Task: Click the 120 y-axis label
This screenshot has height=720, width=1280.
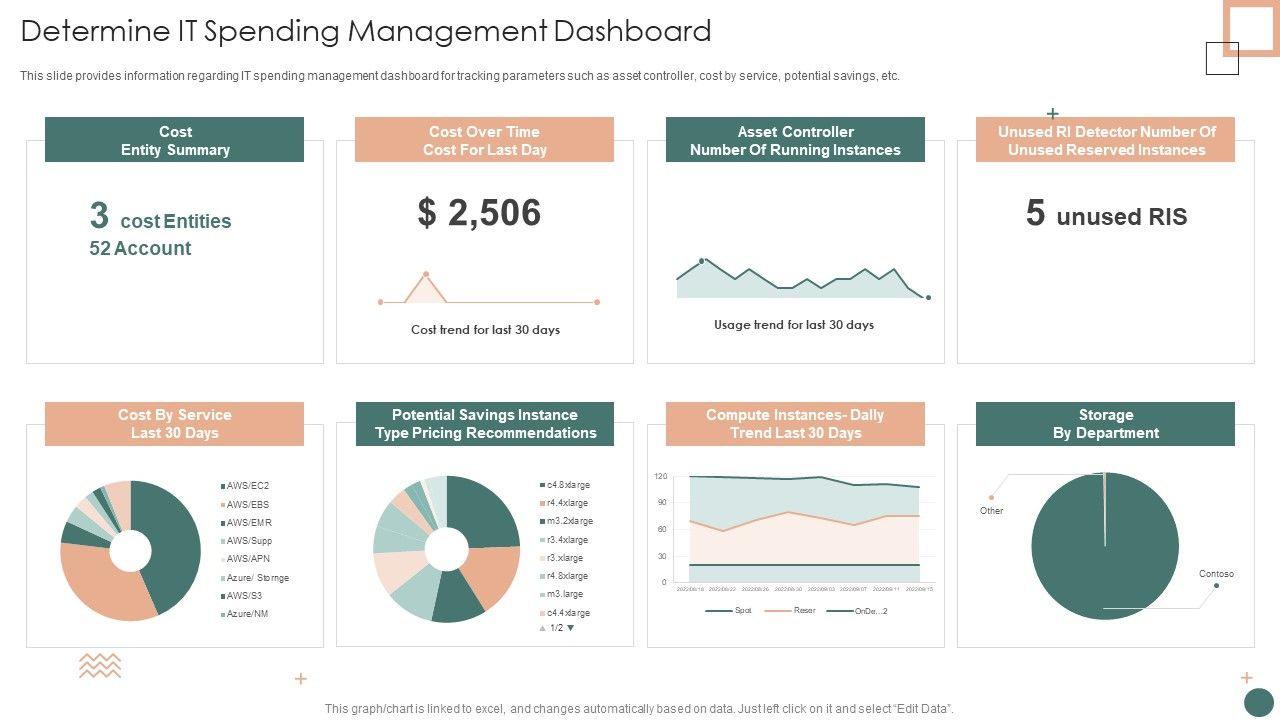Action: point(660,477)
